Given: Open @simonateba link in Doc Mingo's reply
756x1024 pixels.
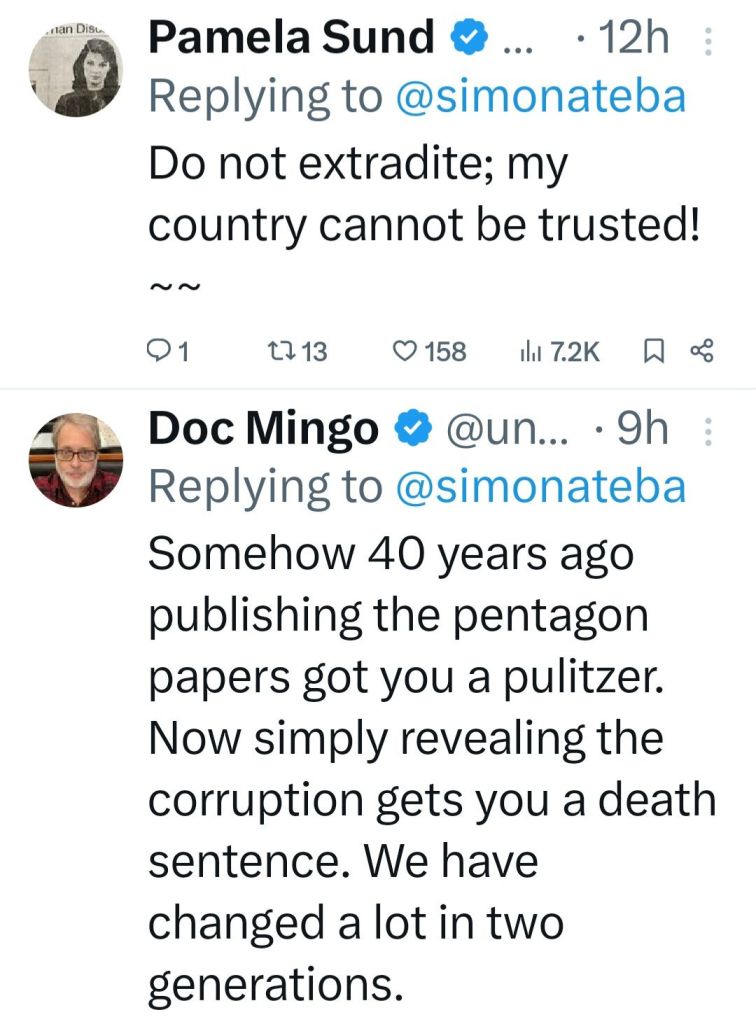Looking at the screenshot, I should [541, 487].
